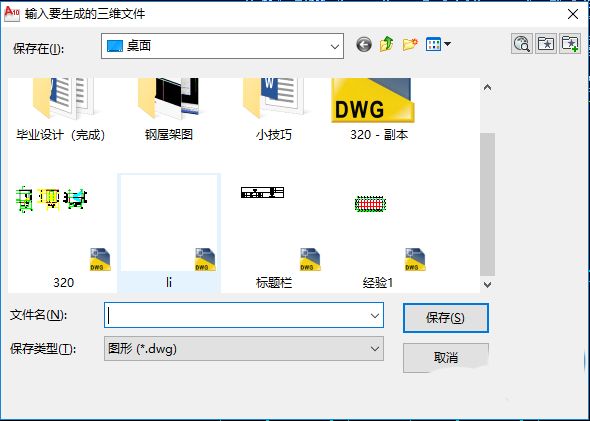Click the DWG badge of 标题栏
Image resolution: width=590 pixels, height=421 pixels.
pos(310,260)
